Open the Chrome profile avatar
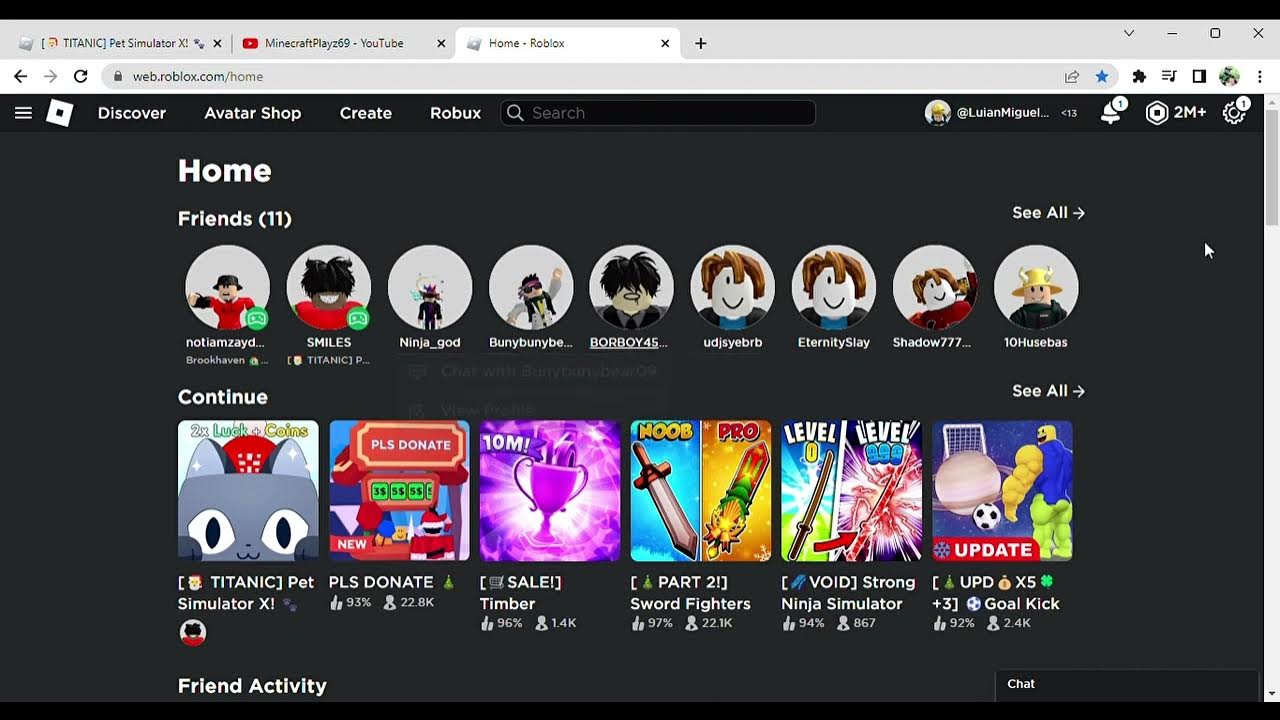Image resolution: width=1280 pixels, height=720 pixels. coord(1230,76)
